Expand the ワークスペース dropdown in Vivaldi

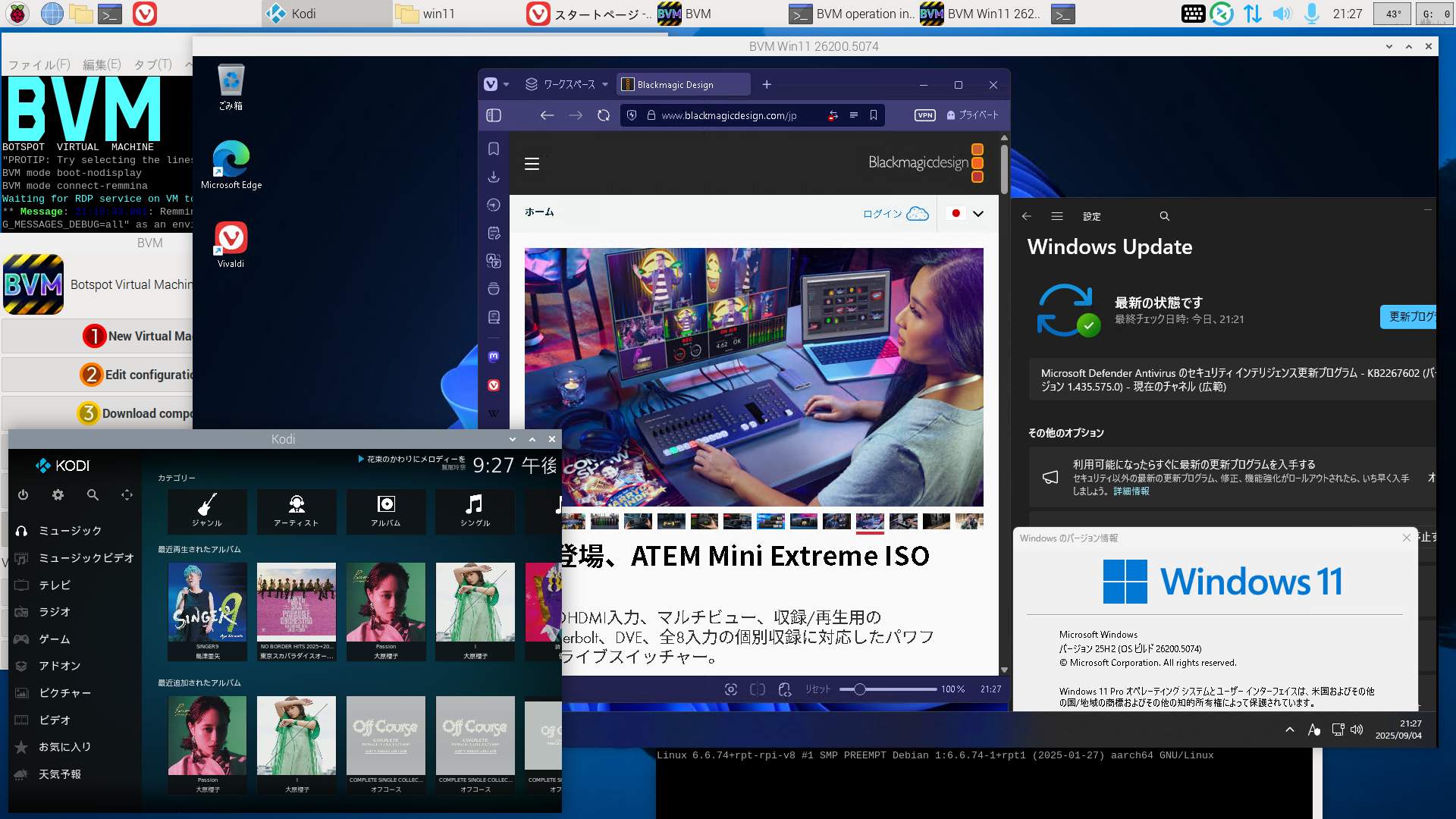566,84
